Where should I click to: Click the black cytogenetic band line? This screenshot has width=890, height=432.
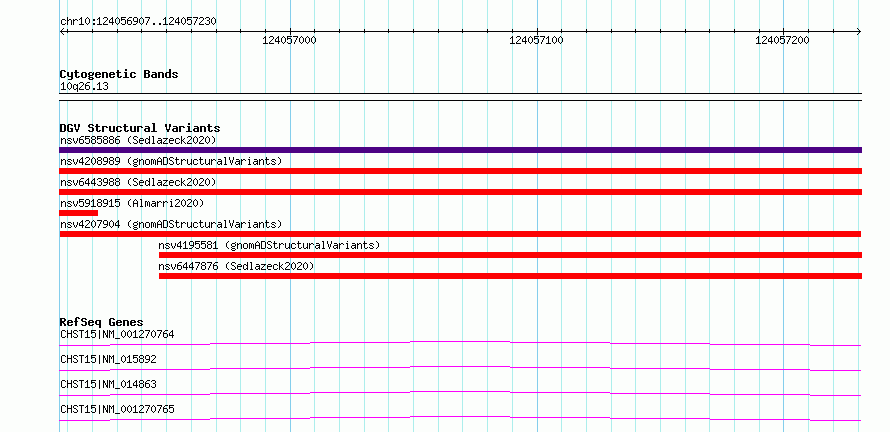coord(460,97)
